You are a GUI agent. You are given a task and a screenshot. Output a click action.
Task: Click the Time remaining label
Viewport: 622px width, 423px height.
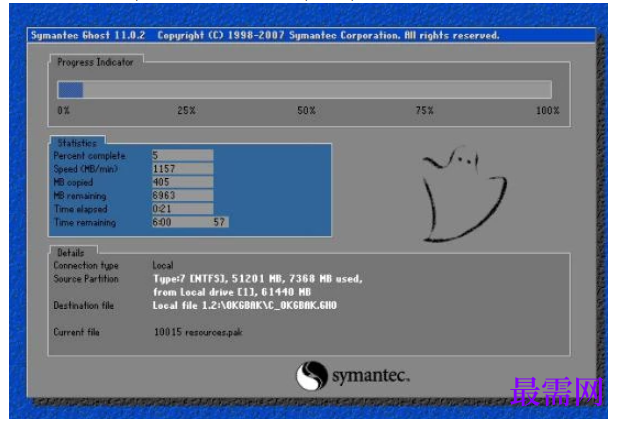click(x=85, y=222)
